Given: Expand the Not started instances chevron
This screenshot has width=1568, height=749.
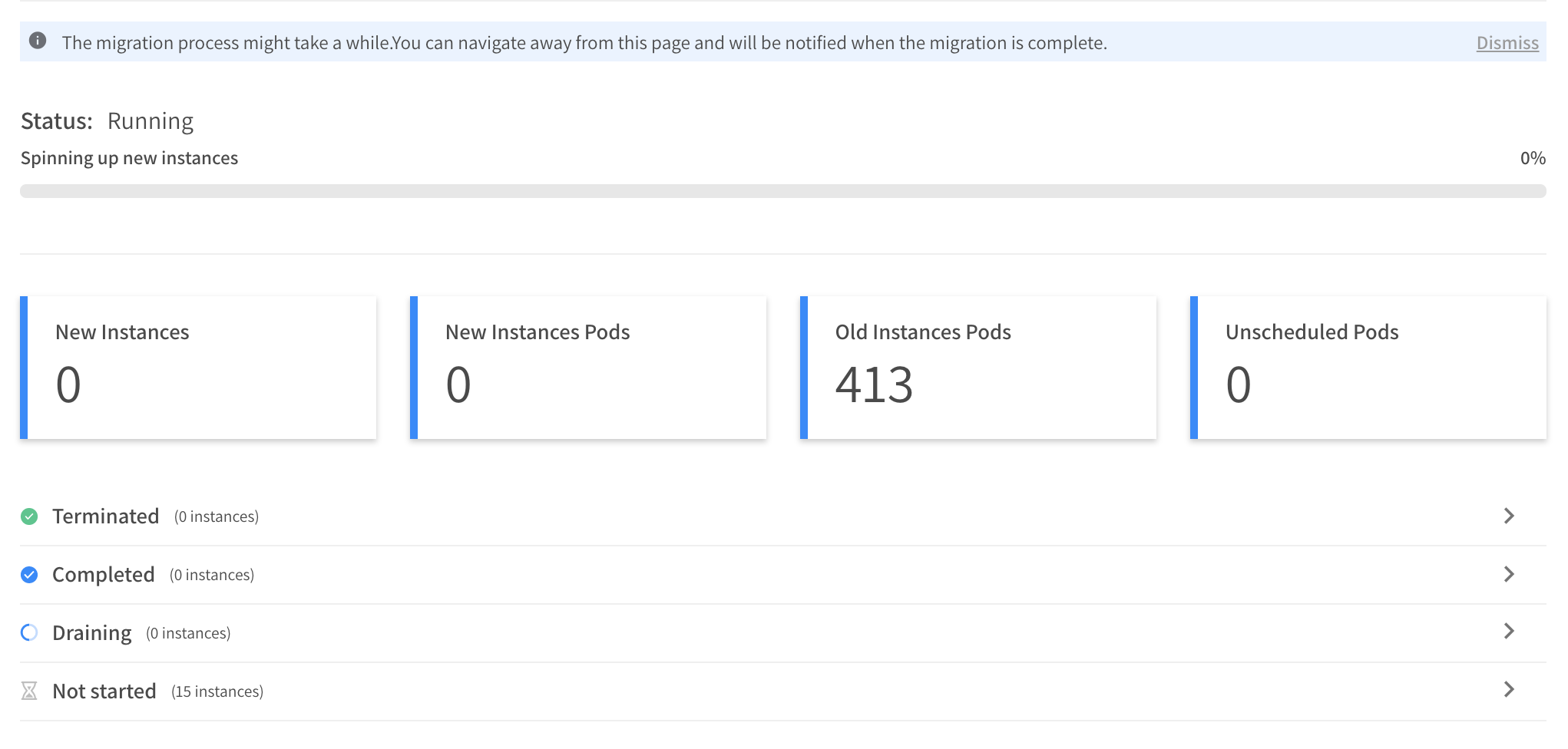Looking at the screenshot, I should pyautogui.click(x=1508, y=690).
